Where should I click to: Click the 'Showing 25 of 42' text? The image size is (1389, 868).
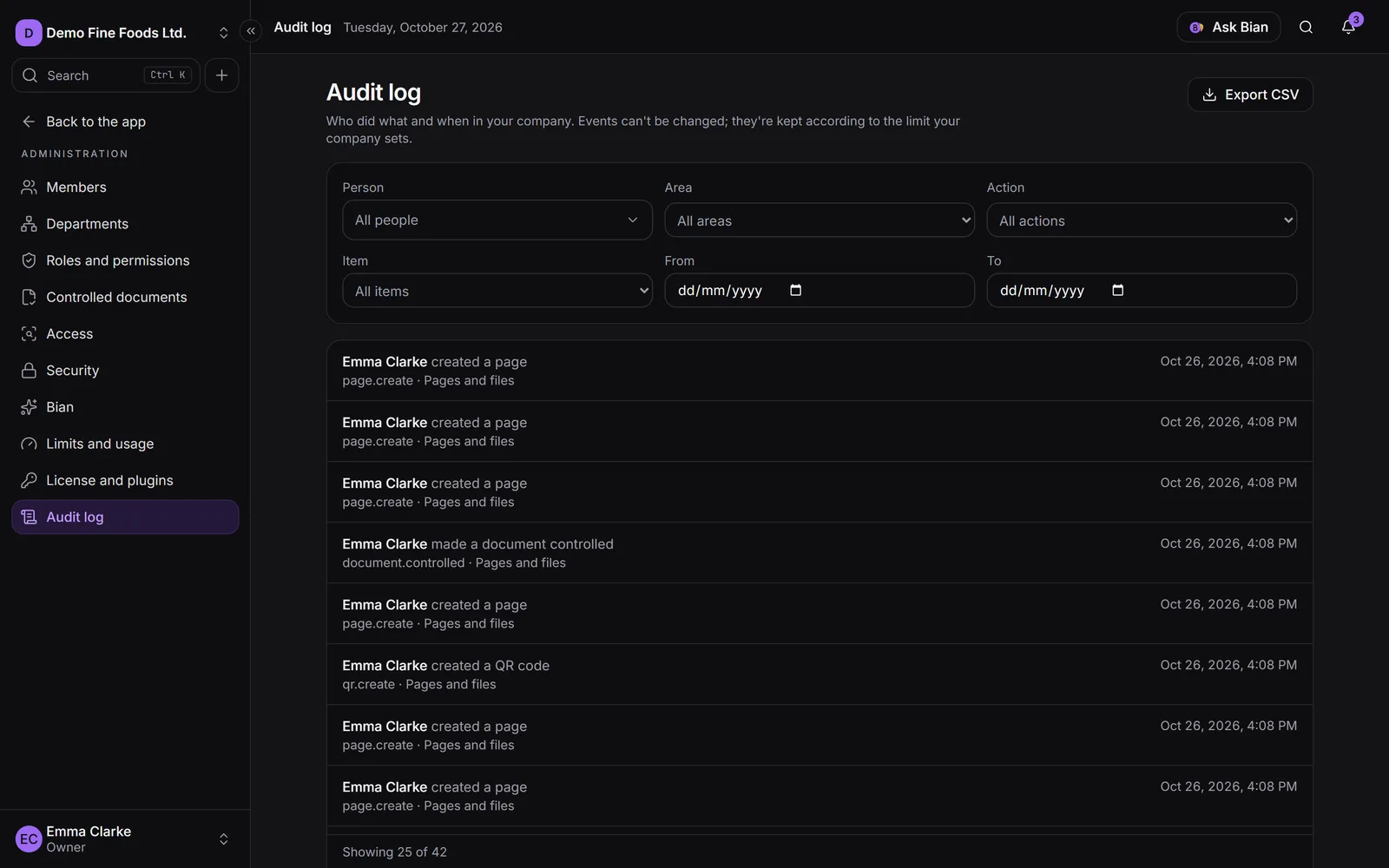(394, 852)
